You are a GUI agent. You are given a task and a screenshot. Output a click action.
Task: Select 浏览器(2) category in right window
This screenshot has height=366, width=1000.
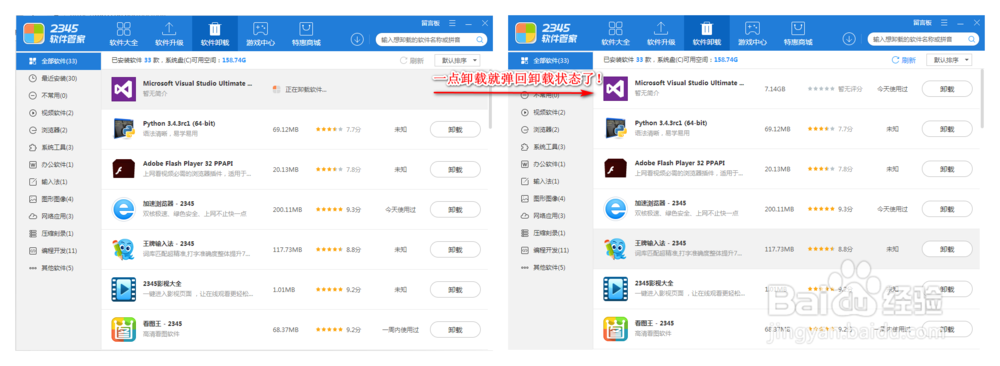(550, 129)
